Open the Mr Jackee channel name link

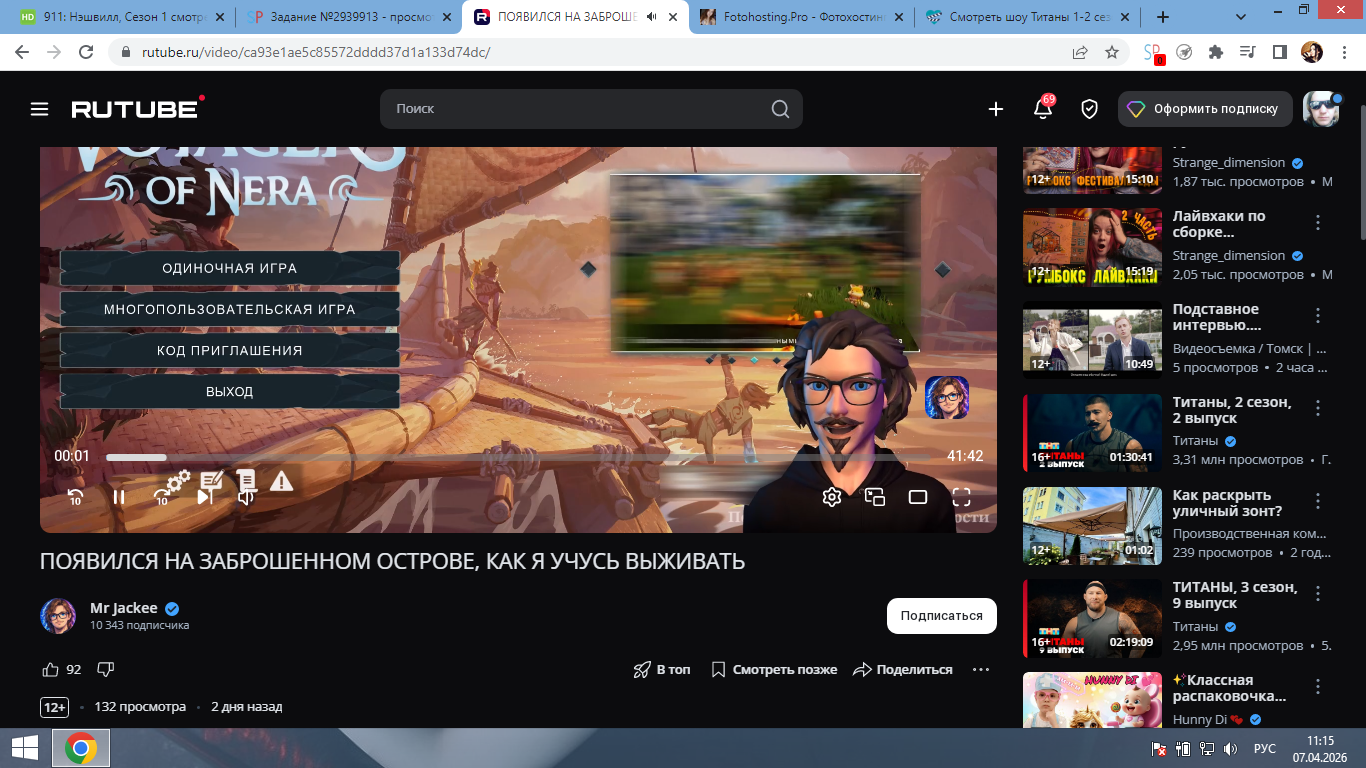(x=124, y=608)
